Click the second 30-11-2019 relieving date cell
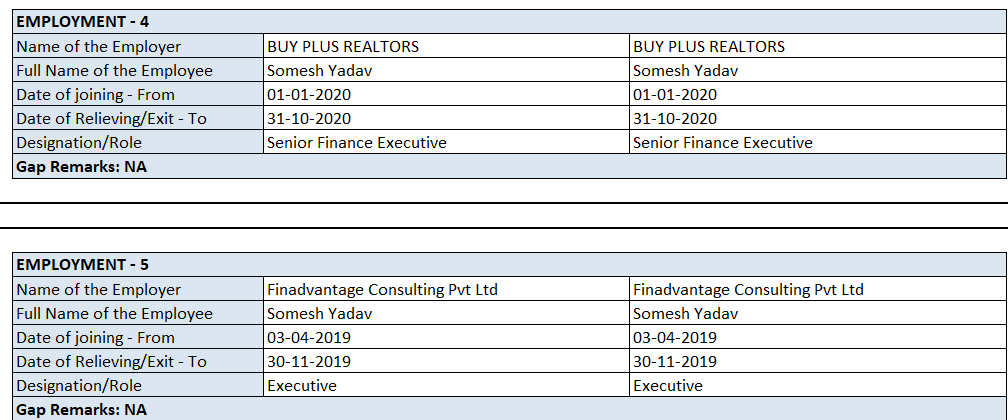Screen dimensions: 1008x420 pyautogui.click(x=675, y=361)
